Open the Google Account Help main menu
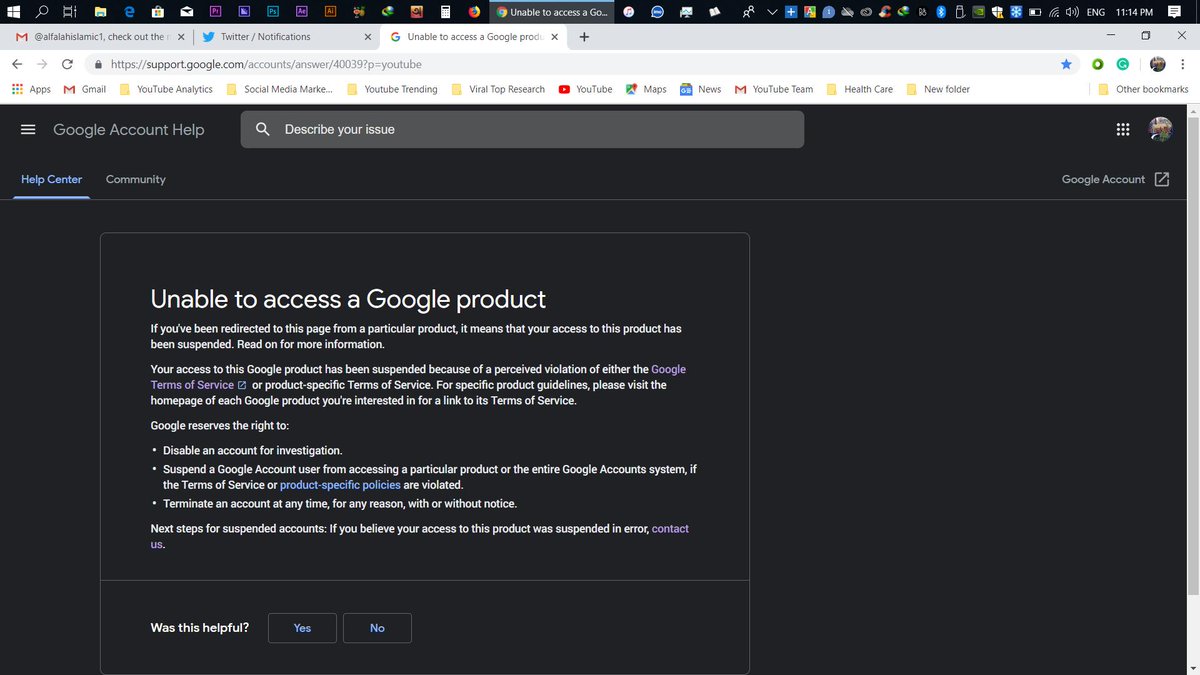1200x675 pixels. pyautogui.click(x=28, y=130)
